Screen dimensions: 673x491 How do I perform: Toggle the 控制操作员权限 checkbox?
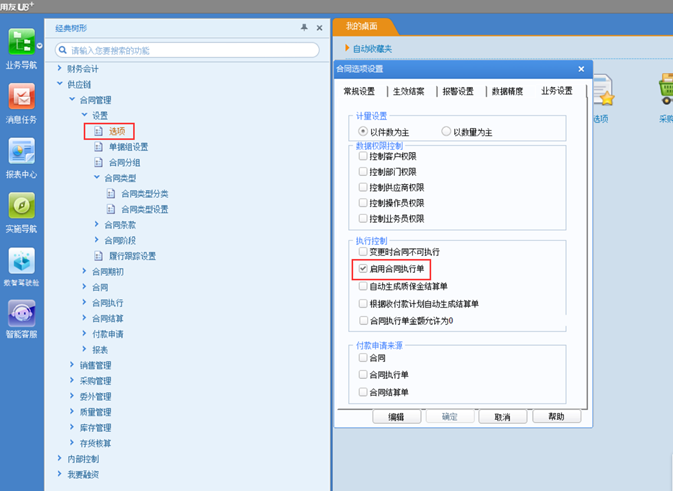(363, 203)
